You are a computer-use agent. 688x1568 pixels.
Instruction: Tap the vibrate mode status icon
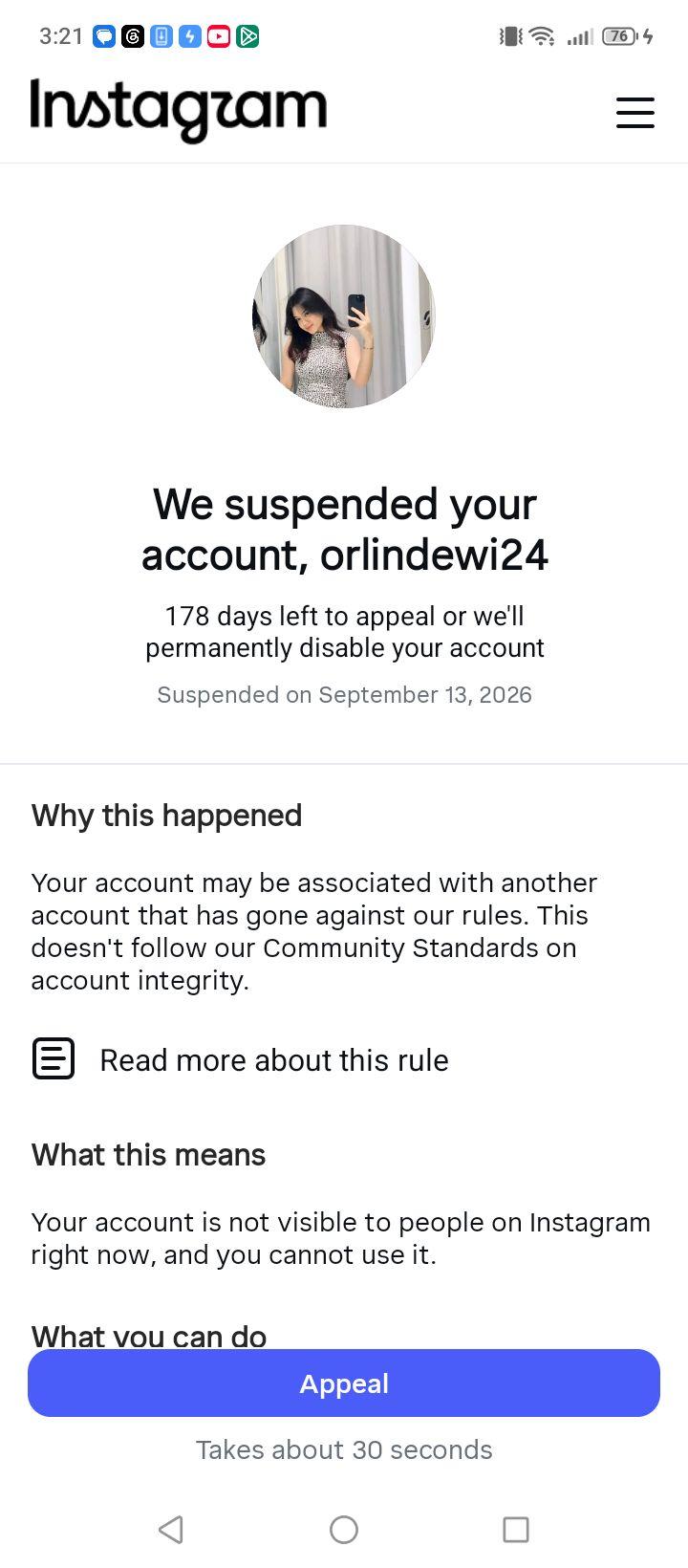click(511, 36)
